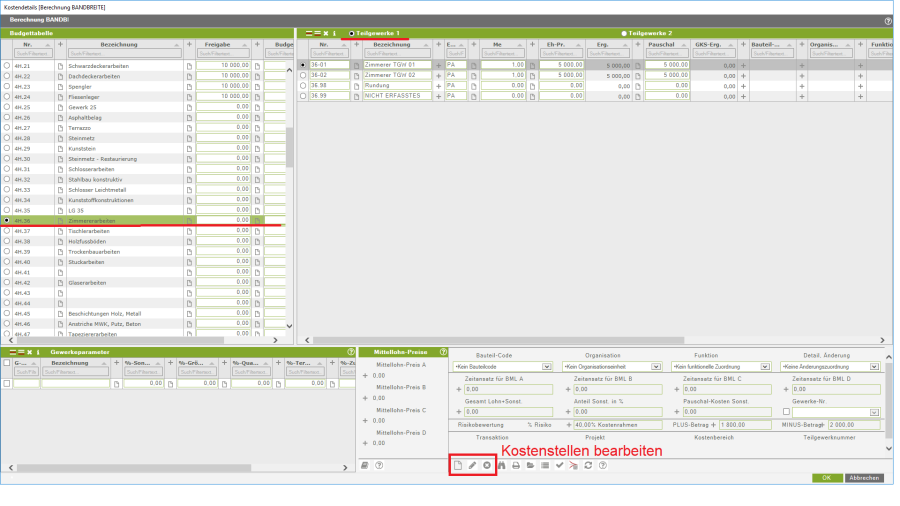900x506 pixels.
Task: Click the pencil edit icon in bottom toolbar
Action: [473, 465]
